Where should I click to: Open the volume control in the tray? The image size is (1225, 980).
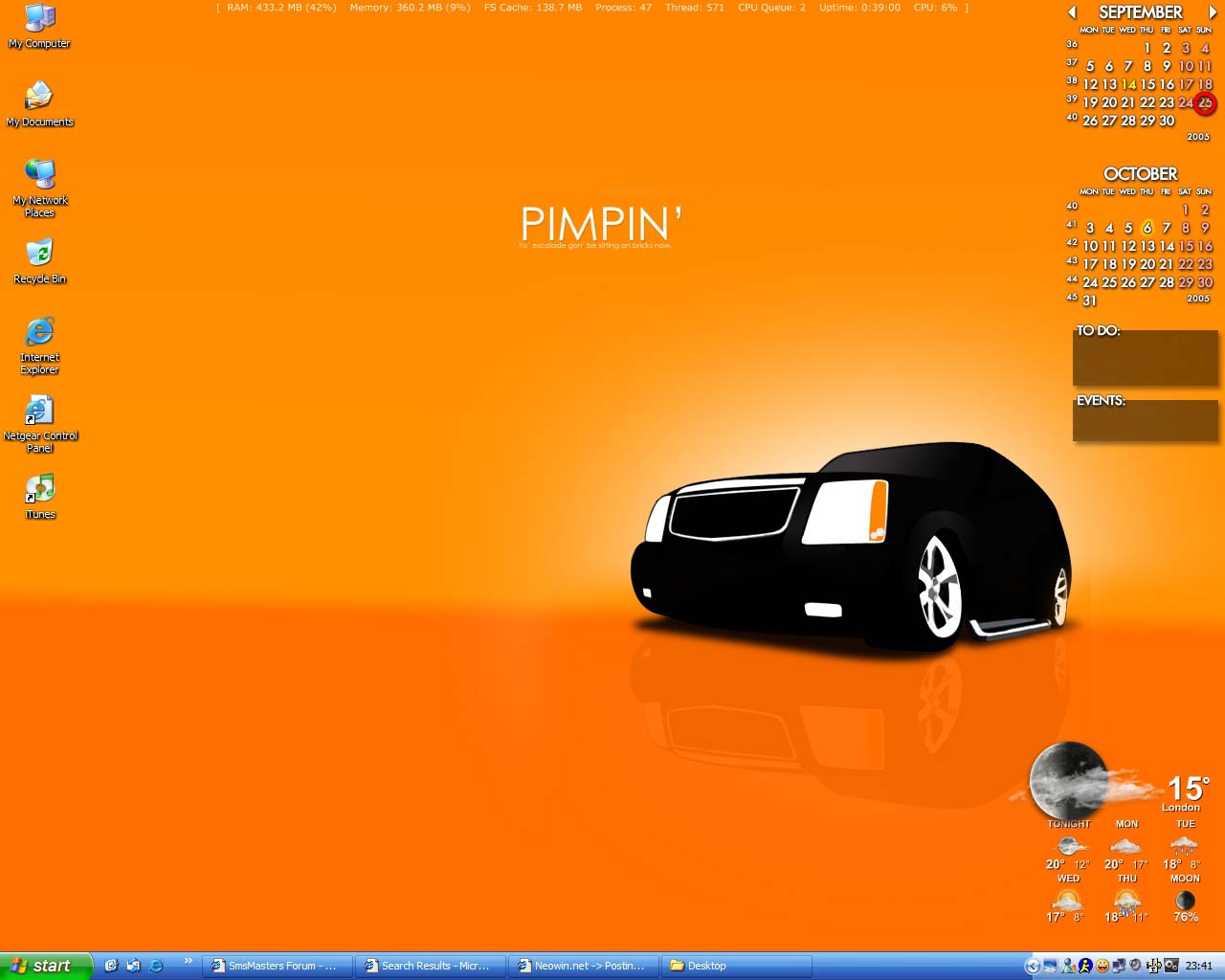(1135, 965)
